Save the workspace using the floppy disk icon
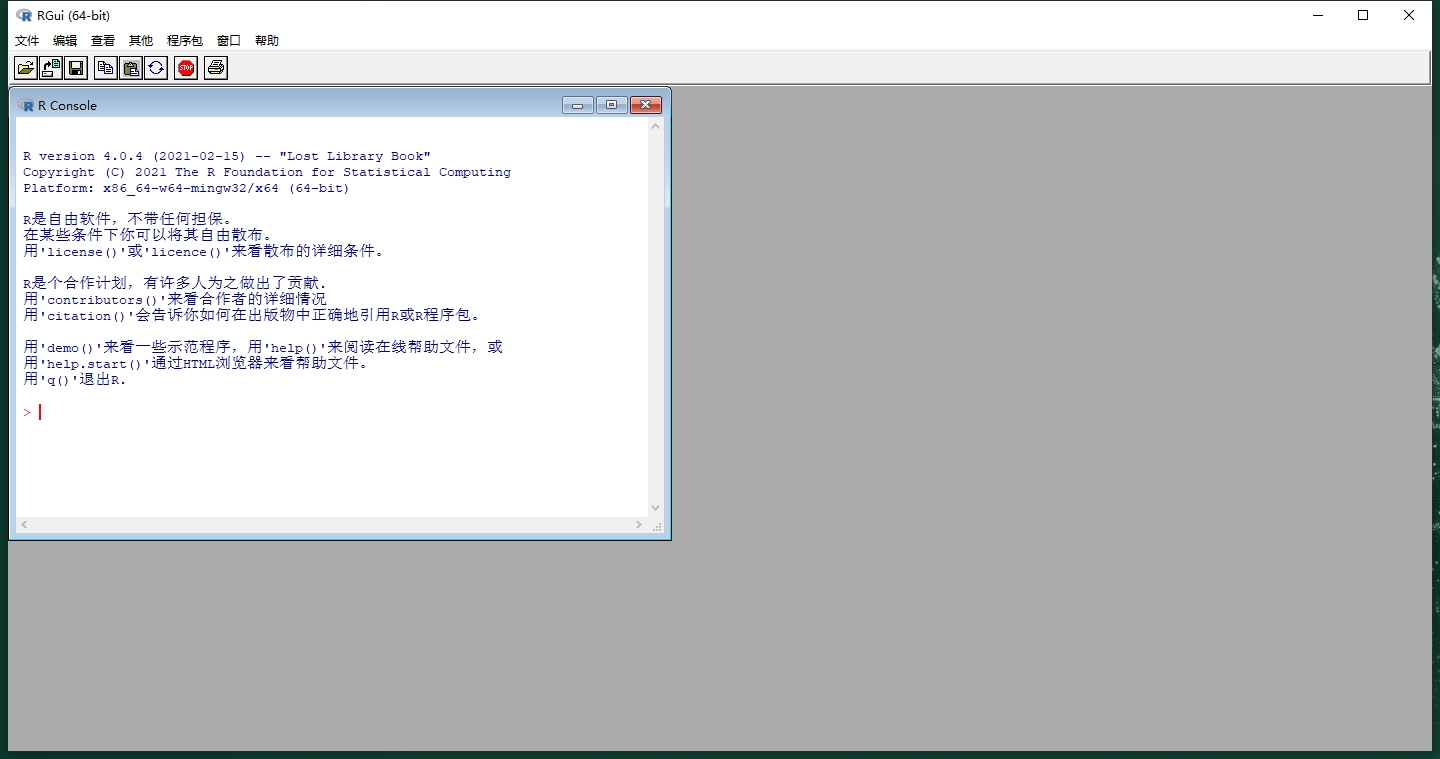The width and height of the screenshot is (1440, 759). pos(74,67)
